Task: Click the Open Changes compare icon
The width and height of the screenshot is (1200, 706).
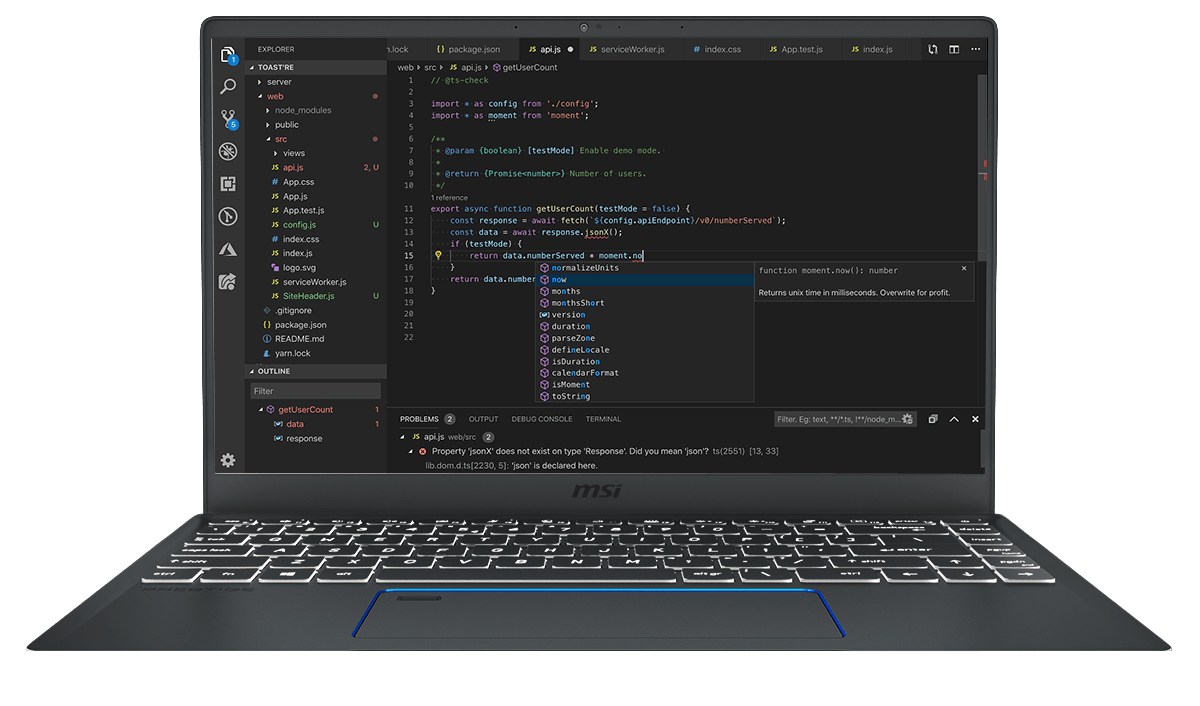Action: [933, 49]
